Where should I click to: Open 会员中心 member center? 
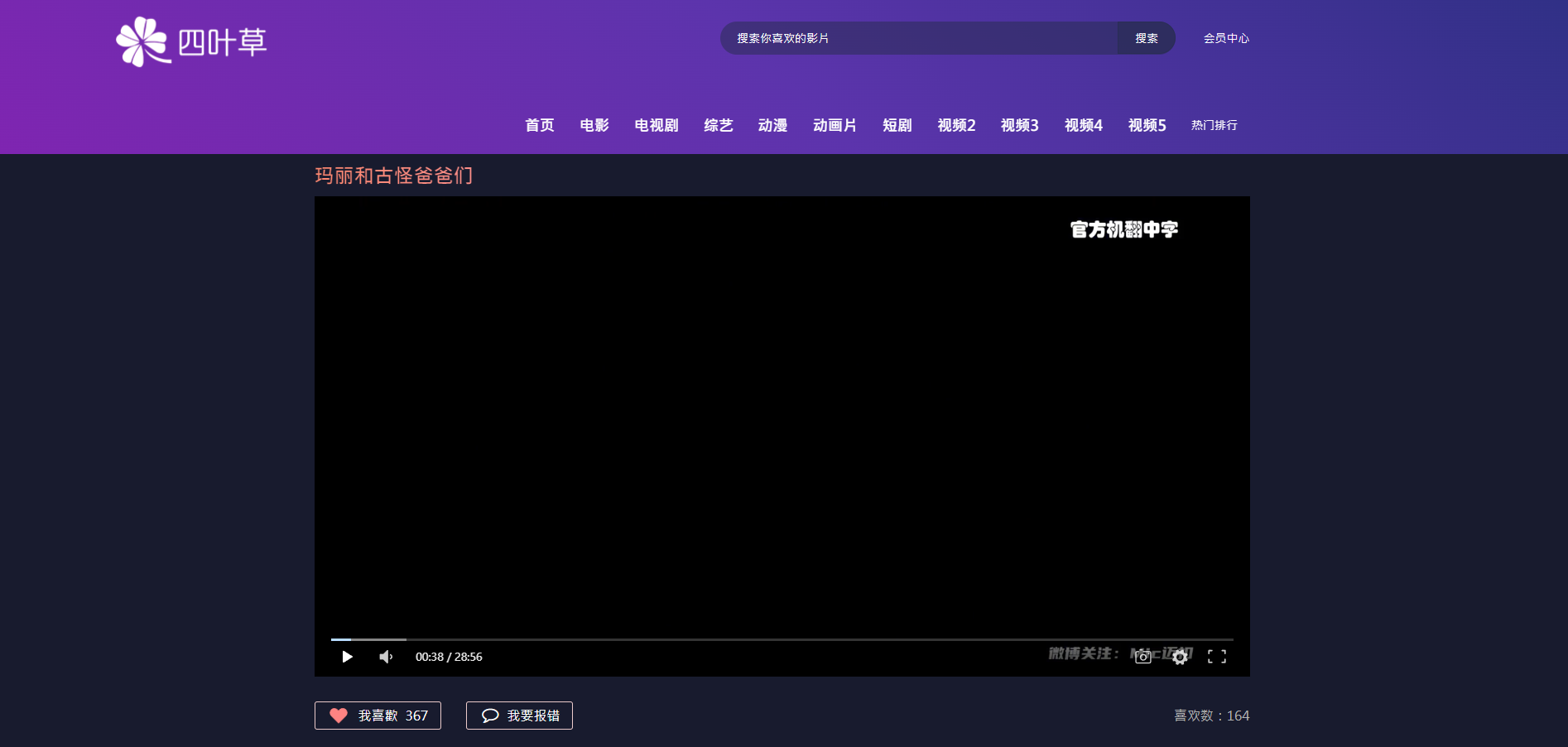pos(1226,38)
